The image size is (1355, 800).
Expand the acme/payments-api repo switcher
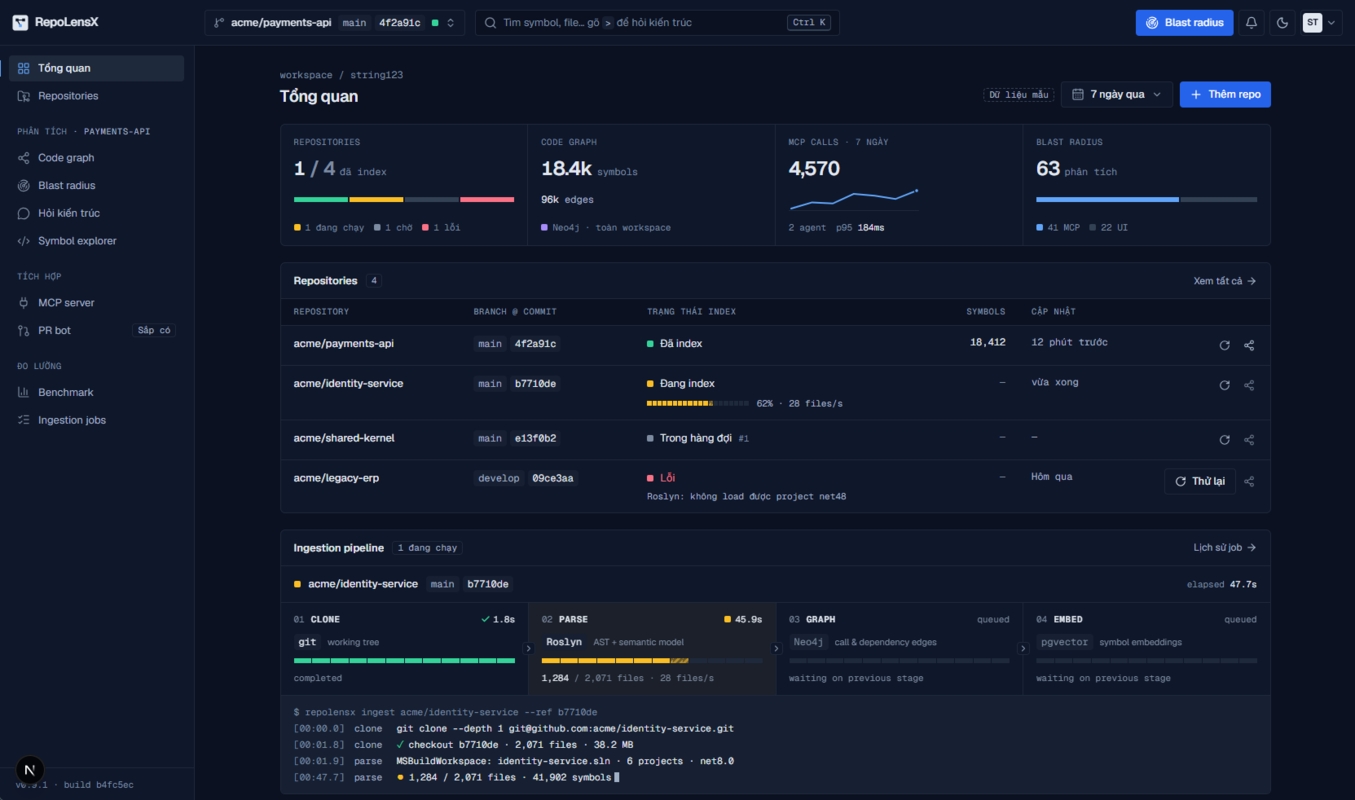click(335, 23)
